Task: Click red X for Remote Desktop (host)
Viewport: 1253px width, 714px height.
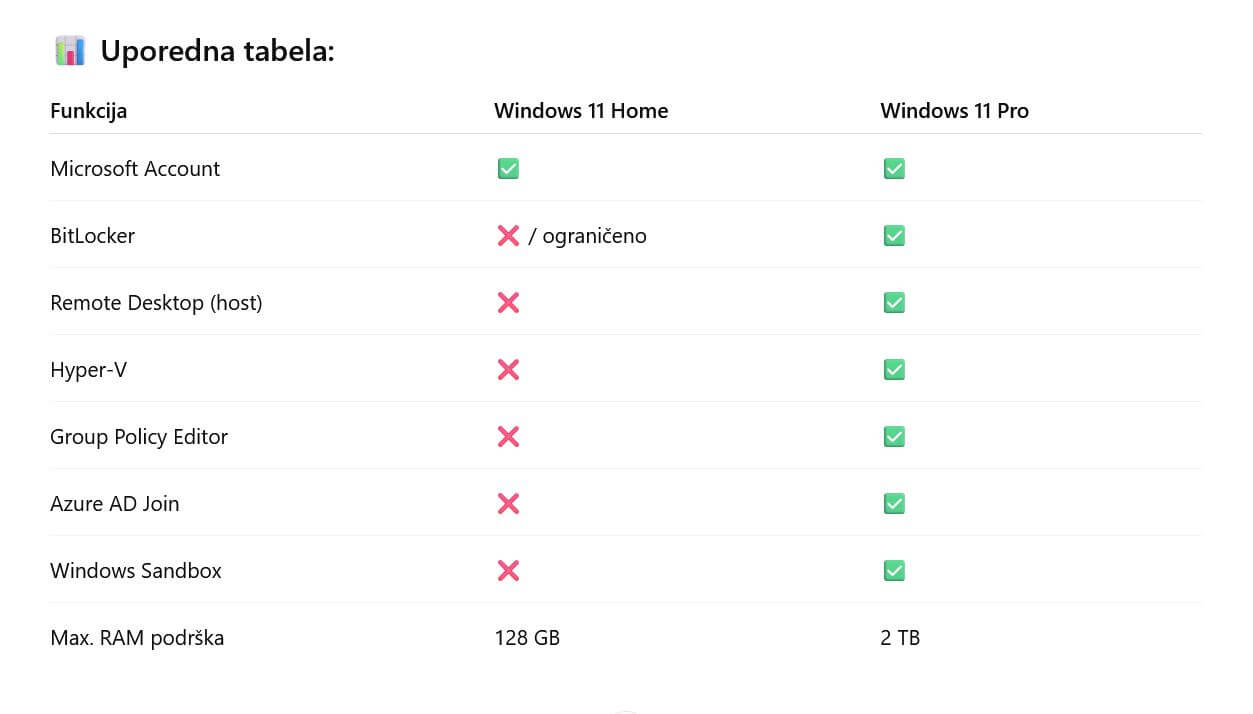Action: [x=508, y=303]
